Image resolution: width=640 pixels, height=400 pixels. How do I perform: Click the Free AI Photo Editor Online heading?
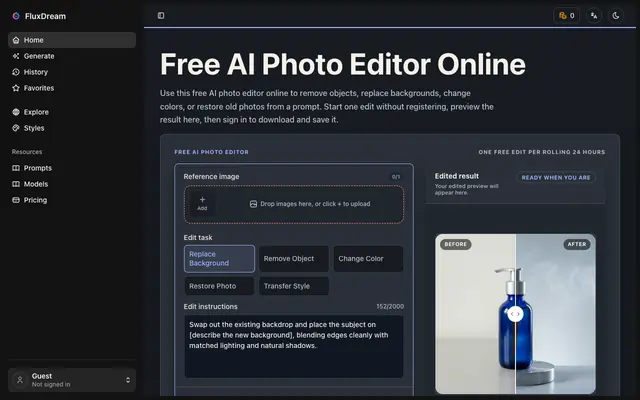[343, 64]
